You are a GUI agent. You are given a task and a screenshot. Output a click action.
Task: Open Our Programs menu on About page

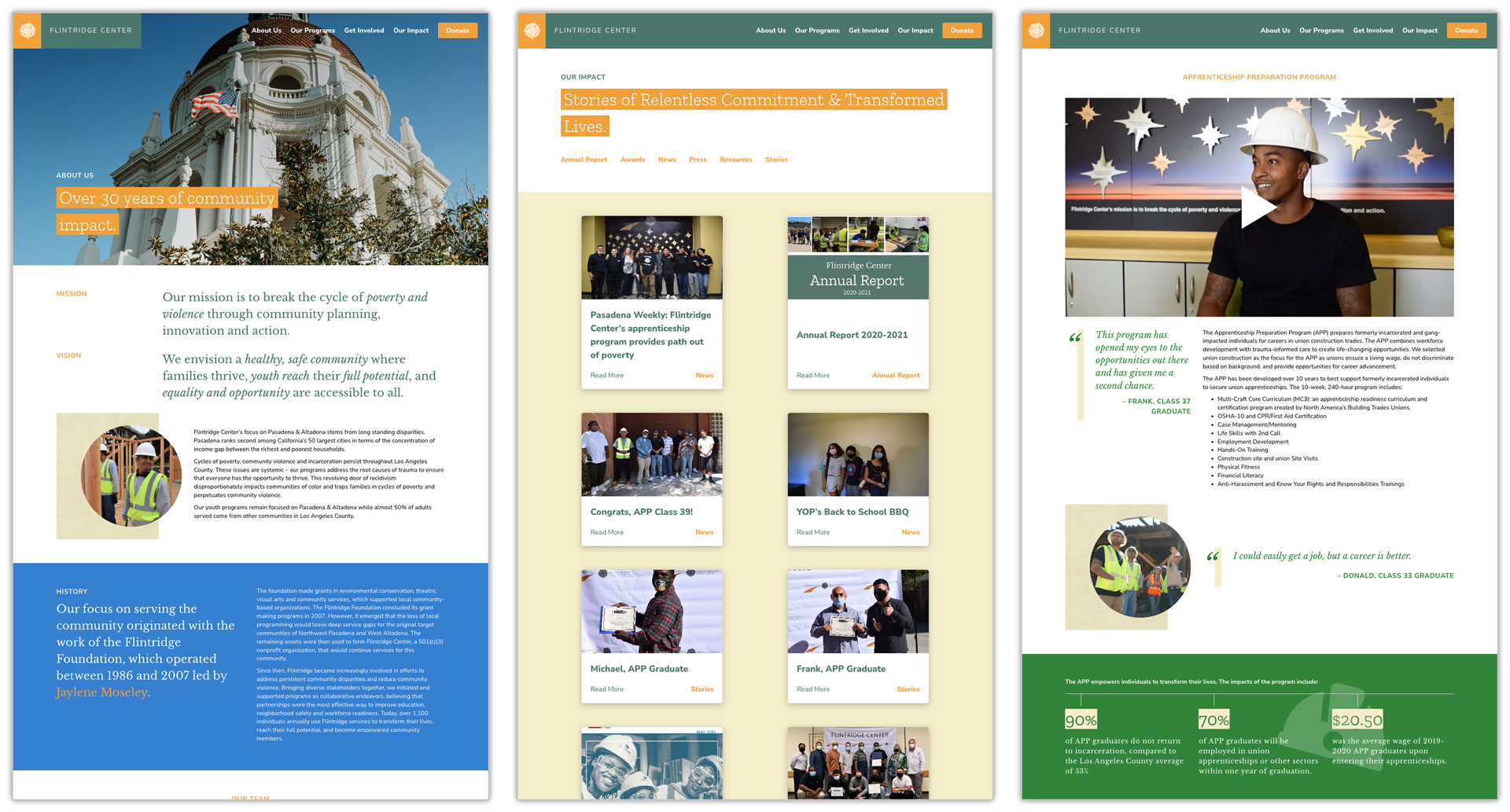click(x=312, y=31)
